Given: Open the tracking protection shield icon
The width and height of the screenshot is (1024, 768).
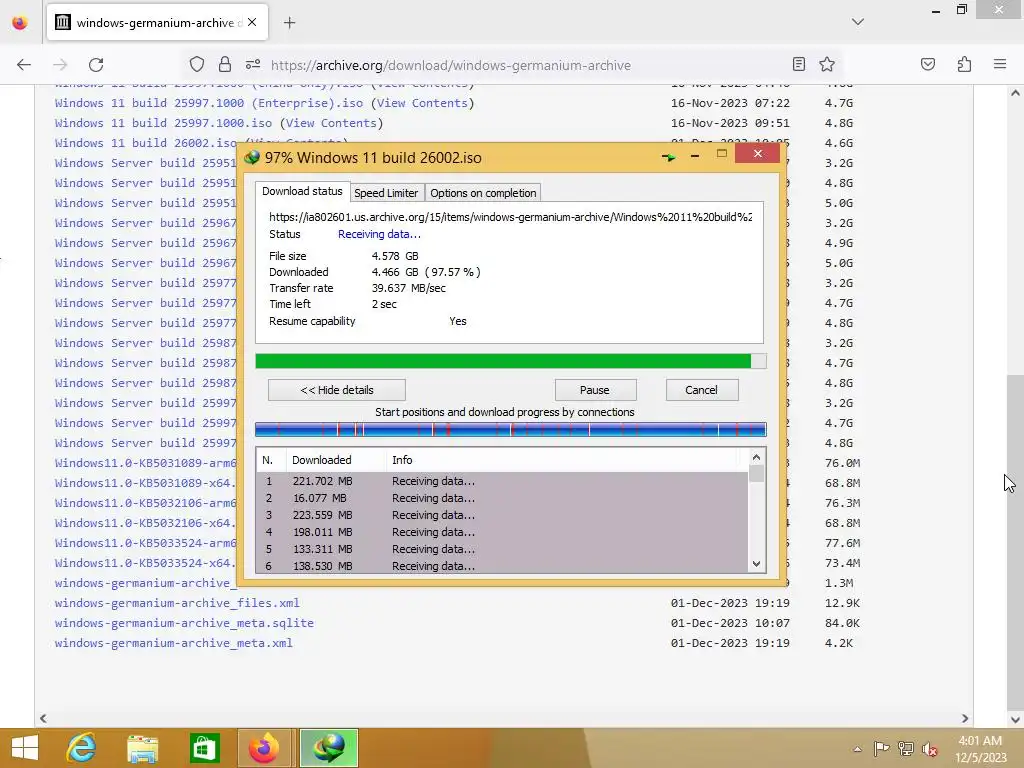Looking at the screenshot, I should (x=197, y=64).
